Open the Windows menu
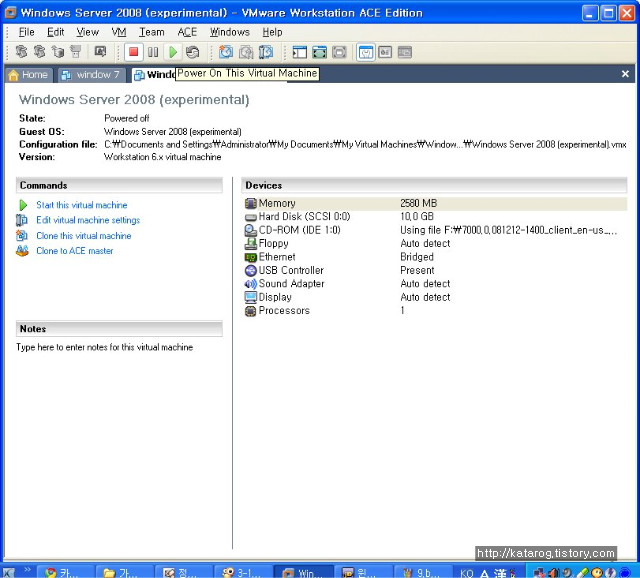 click(229, 32)
